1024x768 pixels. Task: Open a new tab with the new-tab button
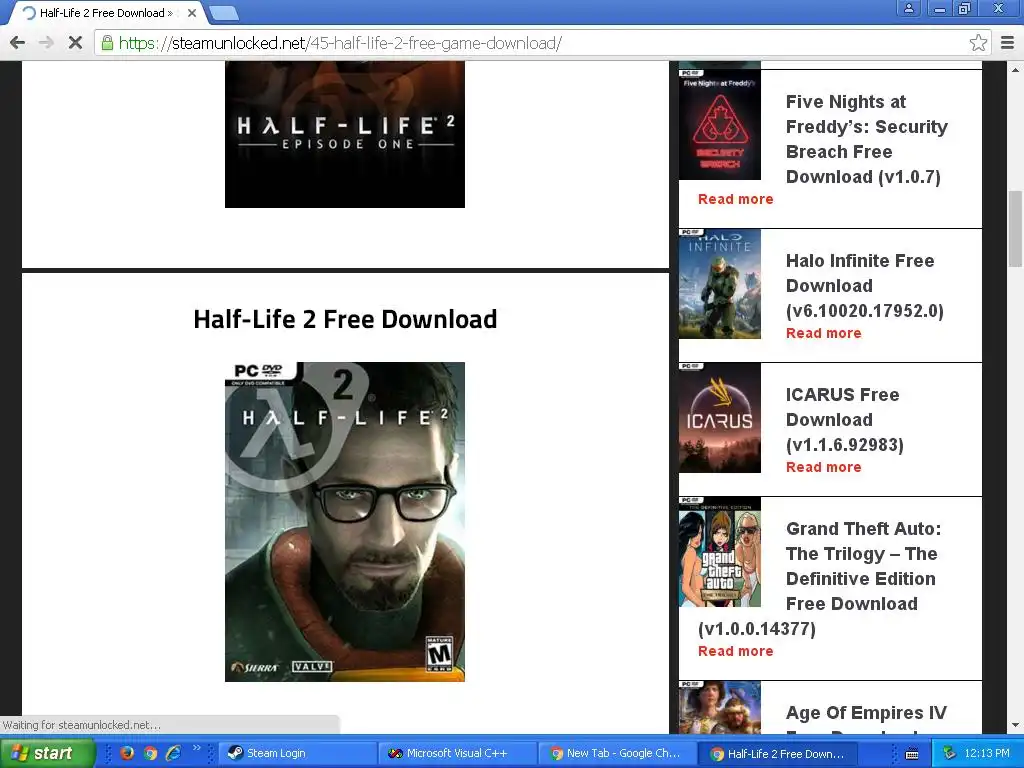click(224, 13)
